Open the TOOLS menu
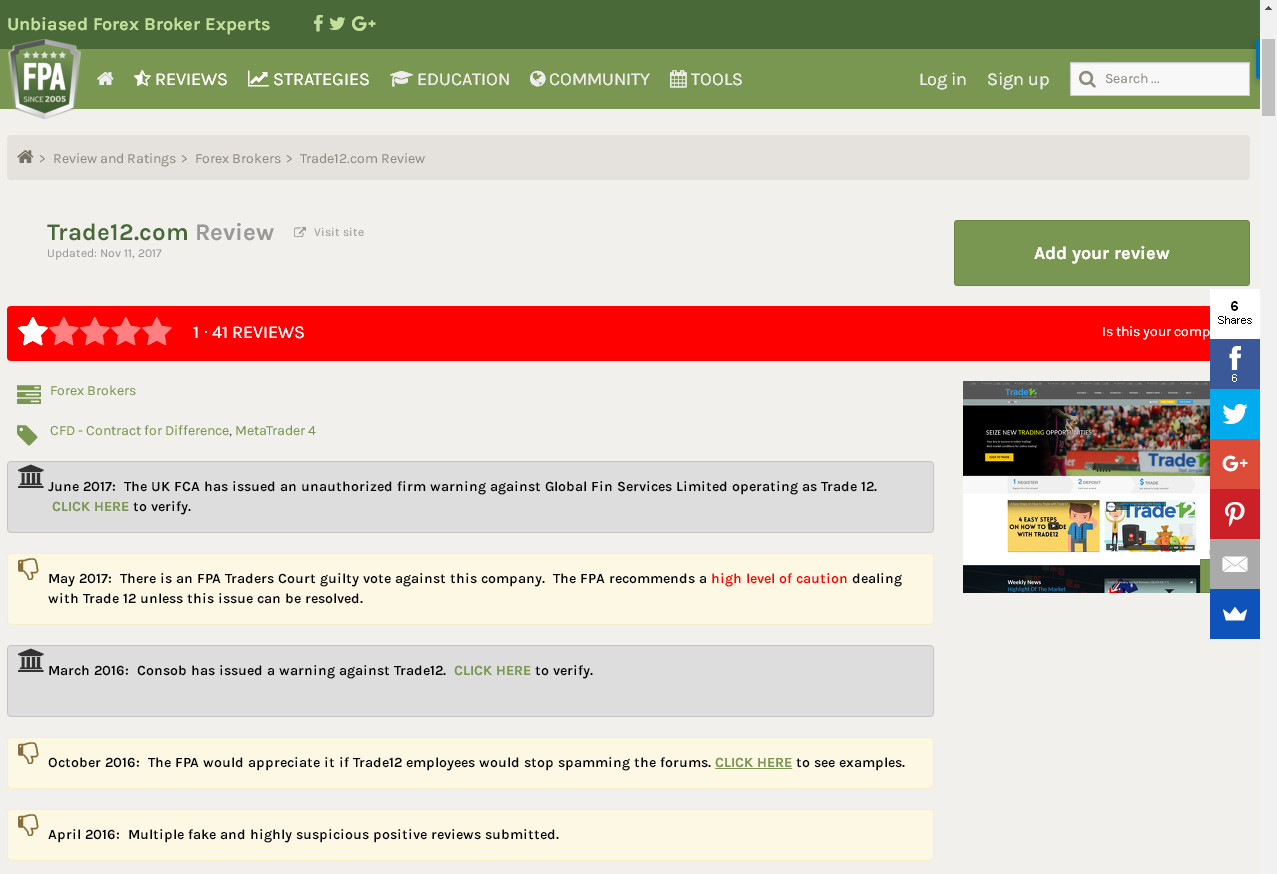The width and height of the screenshot is (1277, 874). pos(706,79)
